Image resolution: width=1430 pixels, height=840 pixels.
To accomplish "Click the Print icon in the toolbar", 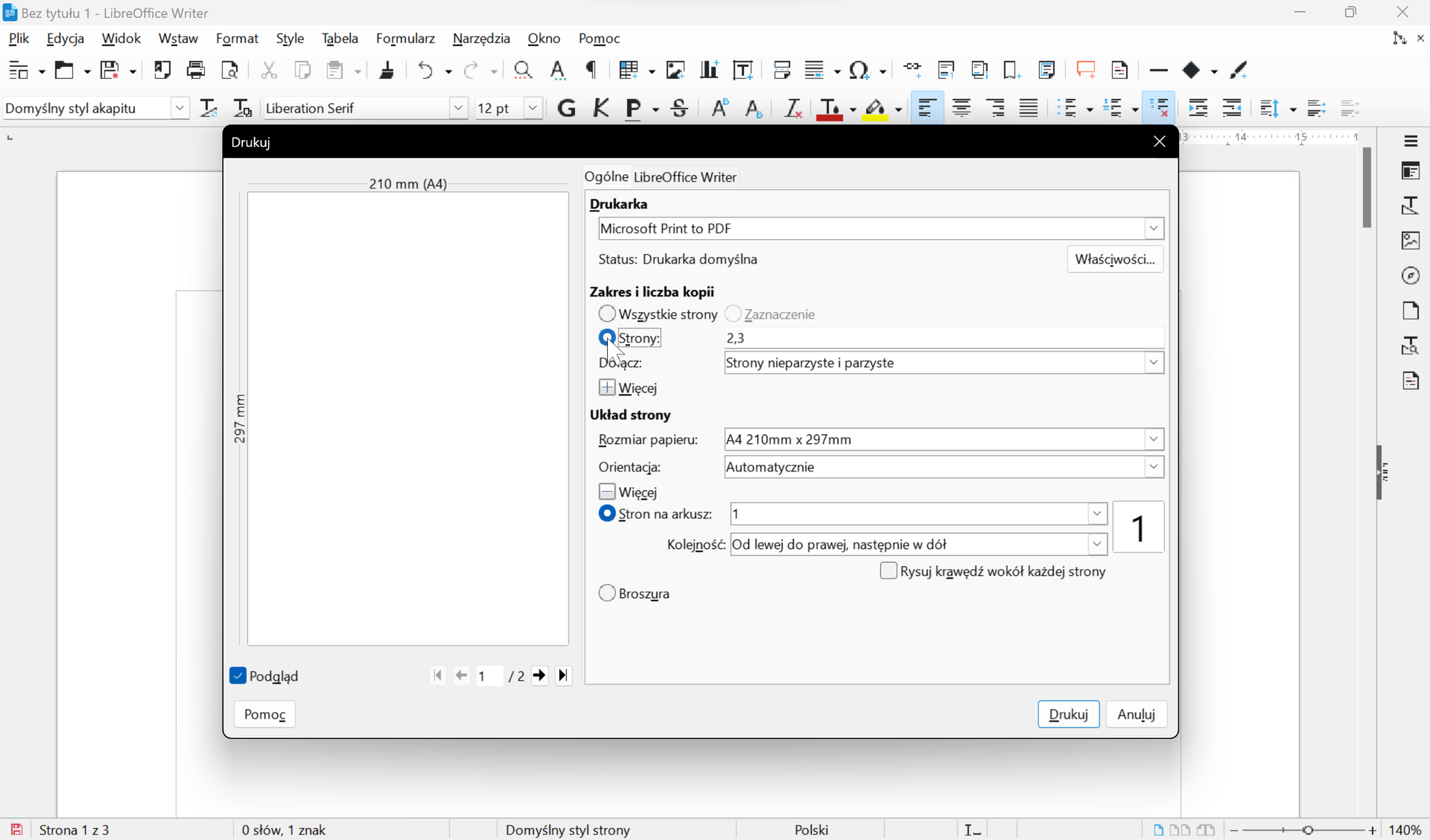I will pyautogui.click(x=196, y=70).
